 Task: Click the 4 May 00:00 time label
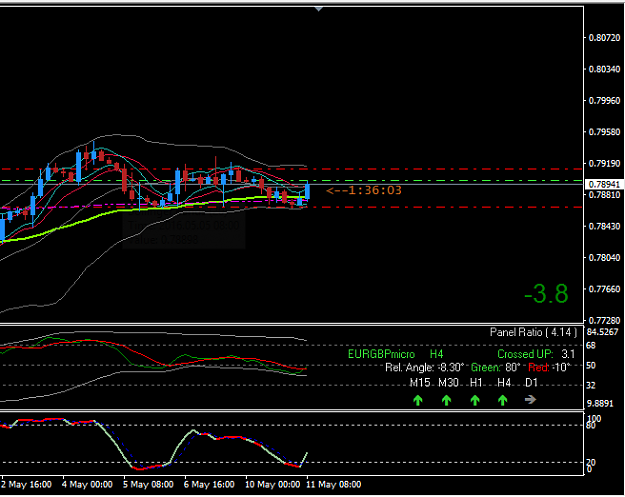pyautogui.click(x=87, y=485)
